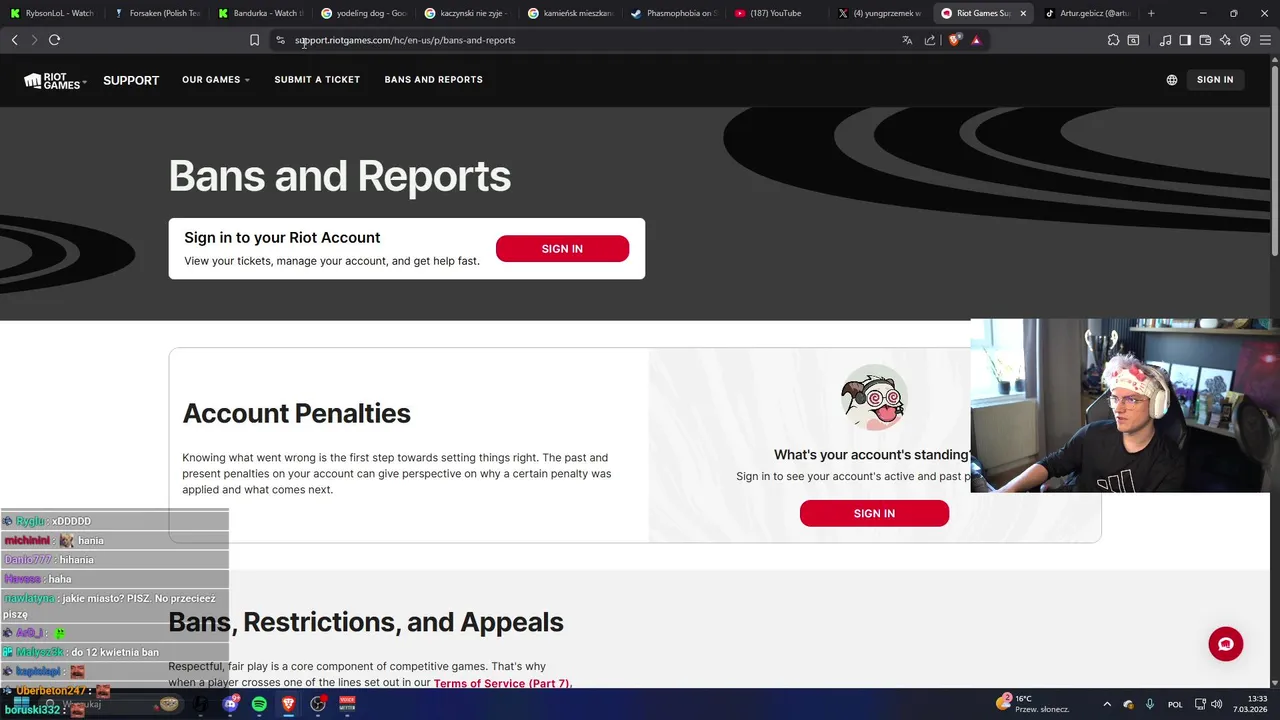The width and height of the screenshot is (1280, 720).
Task: Click the Bans, Restrictions, and Appeals heading
Action: tap(366, 622)
